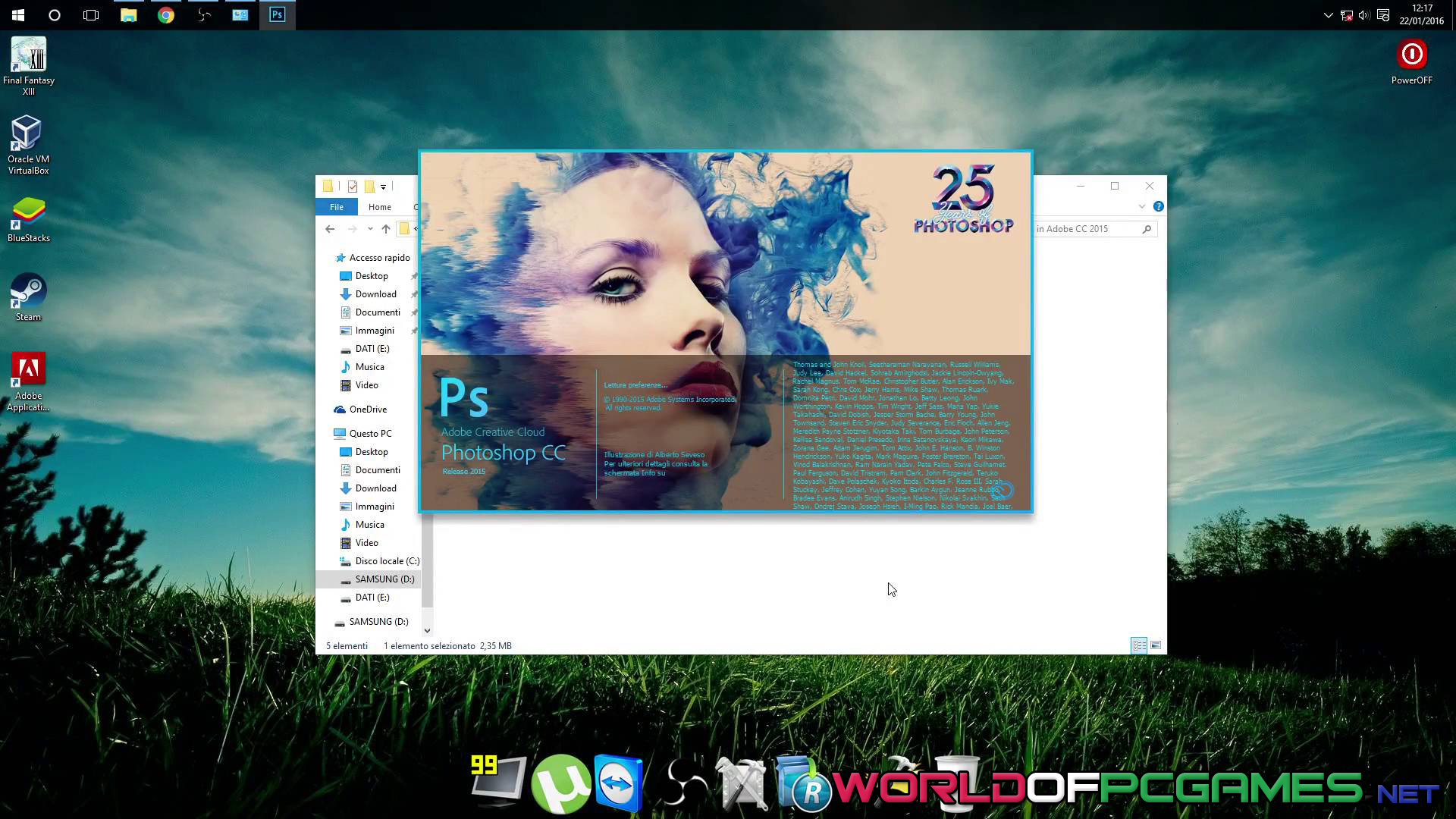Select the Home tab in Explorer
Viewport: 1456px width, 819px height.
(379, 207)
